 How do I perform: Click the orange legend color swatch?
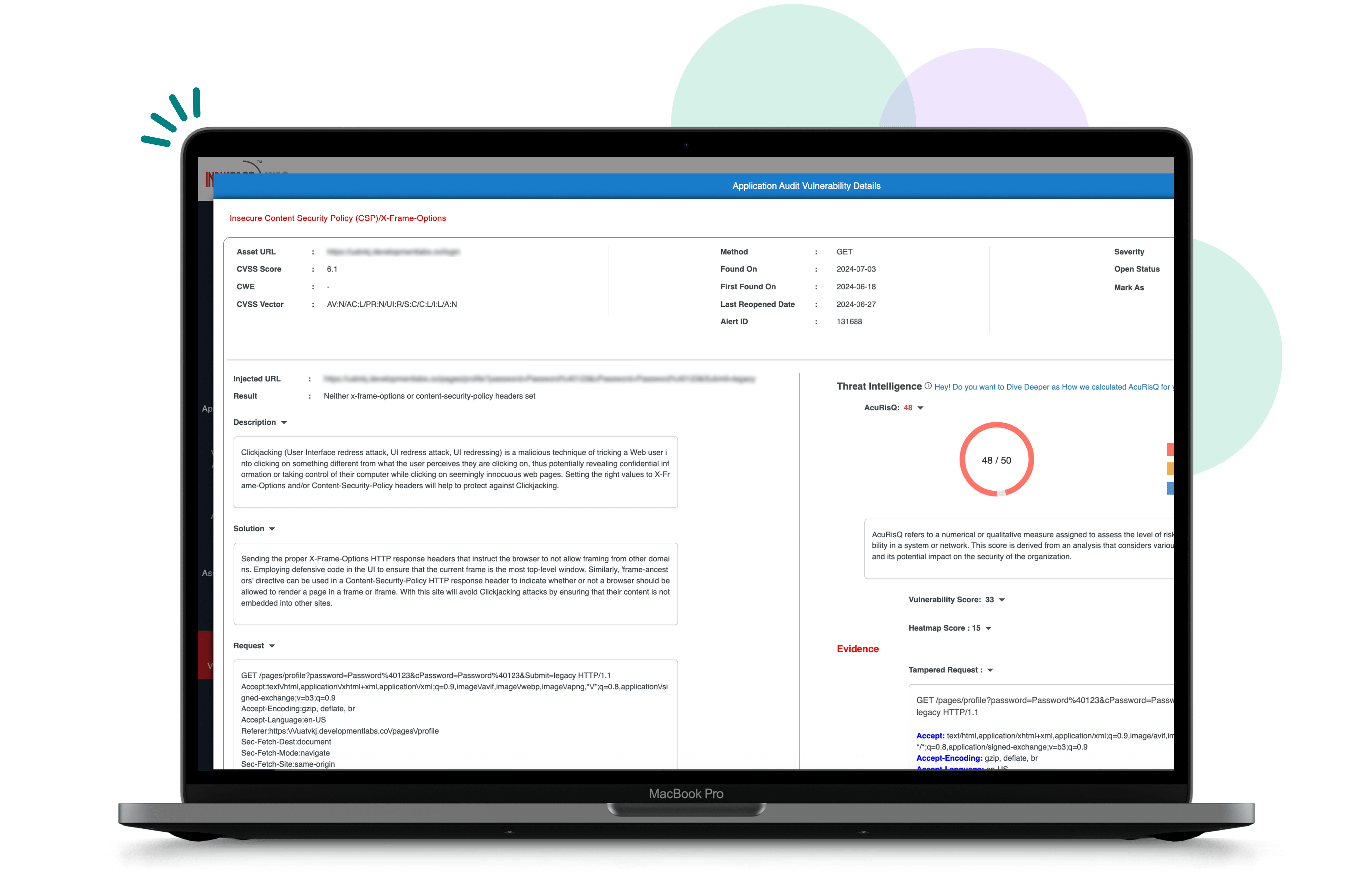point(1170,469)
